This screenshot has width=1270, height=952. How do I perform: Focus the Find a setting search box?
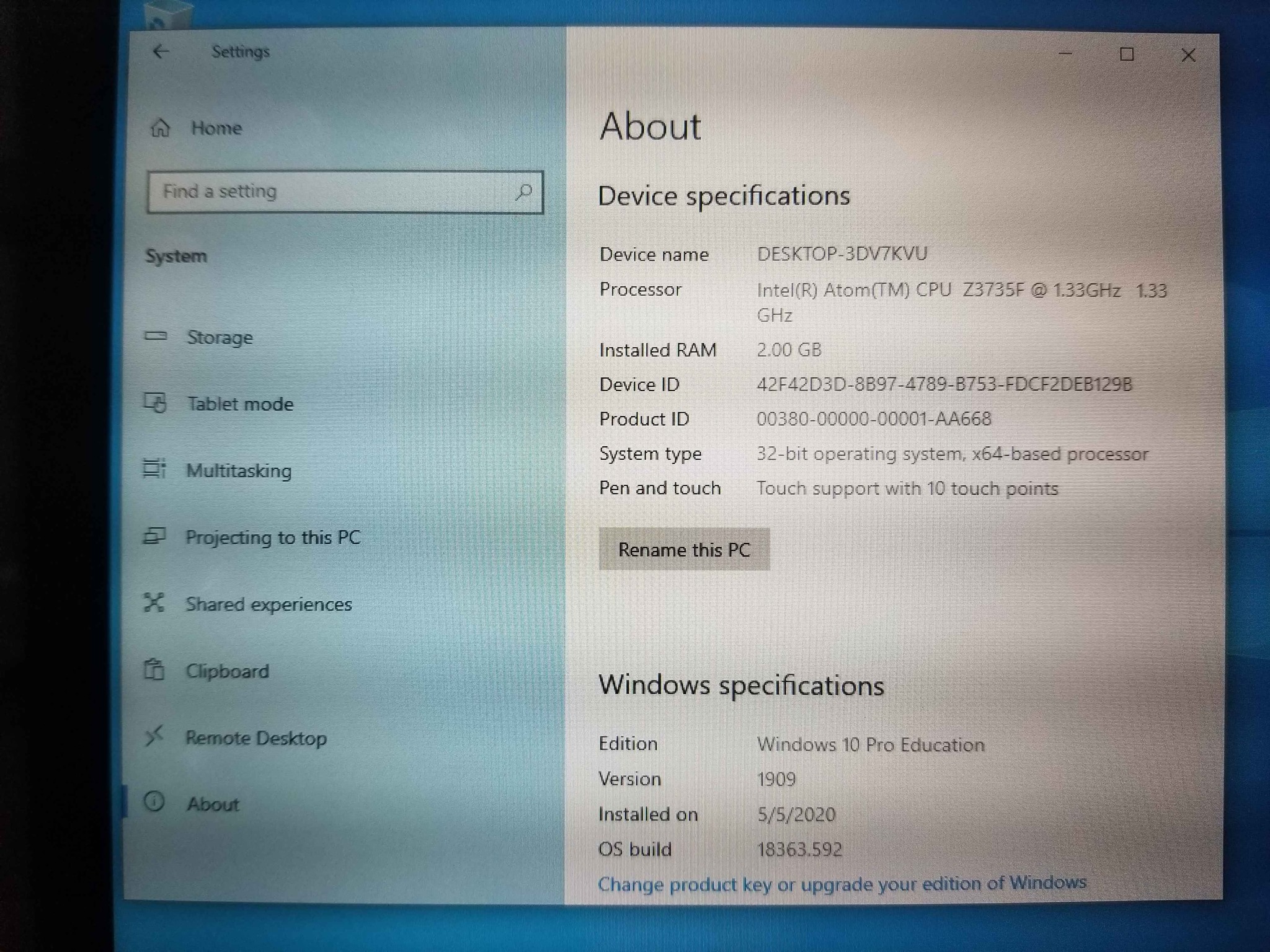coord(345,192)
